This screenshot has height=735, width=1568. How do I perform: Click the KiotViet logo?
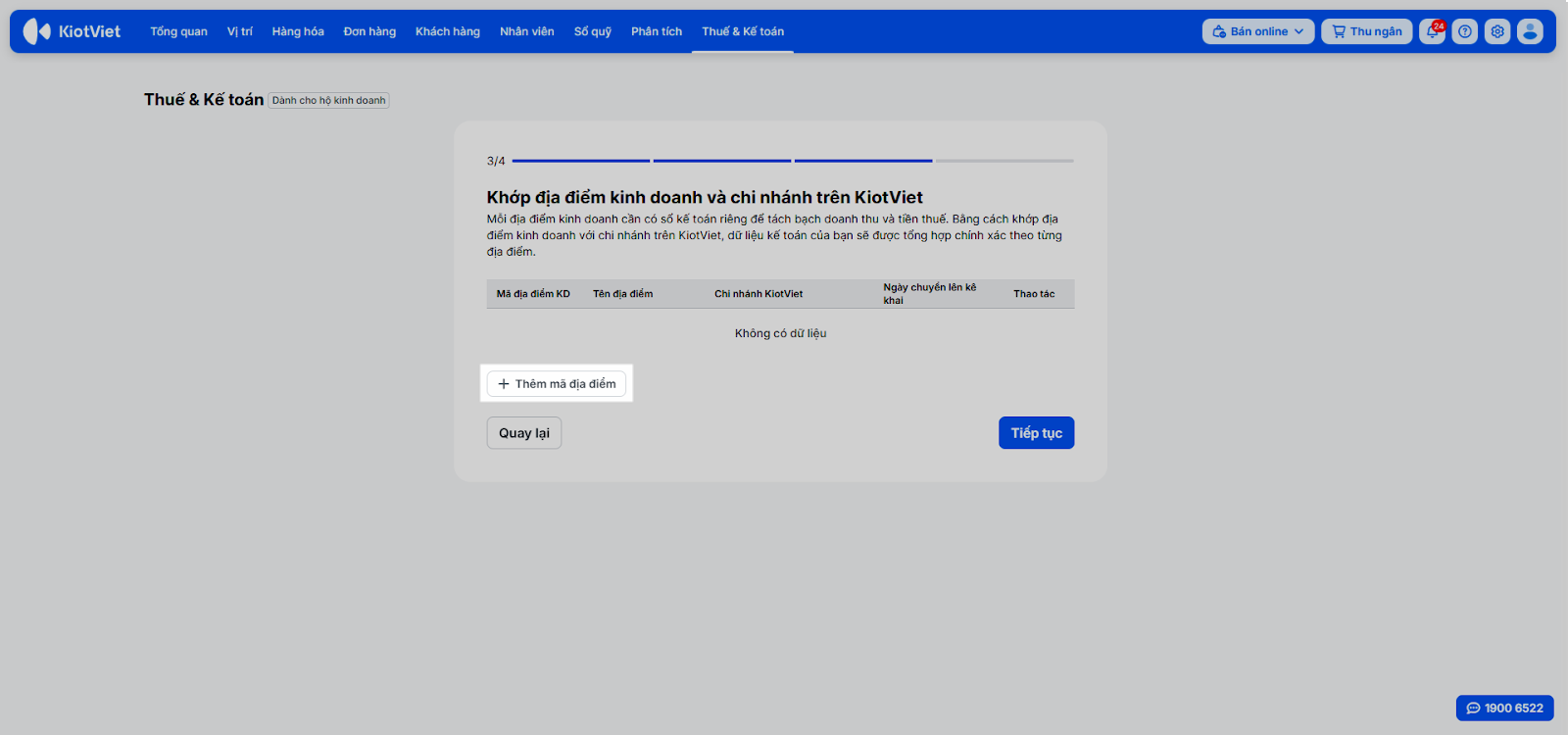click(x=72, y=31)
